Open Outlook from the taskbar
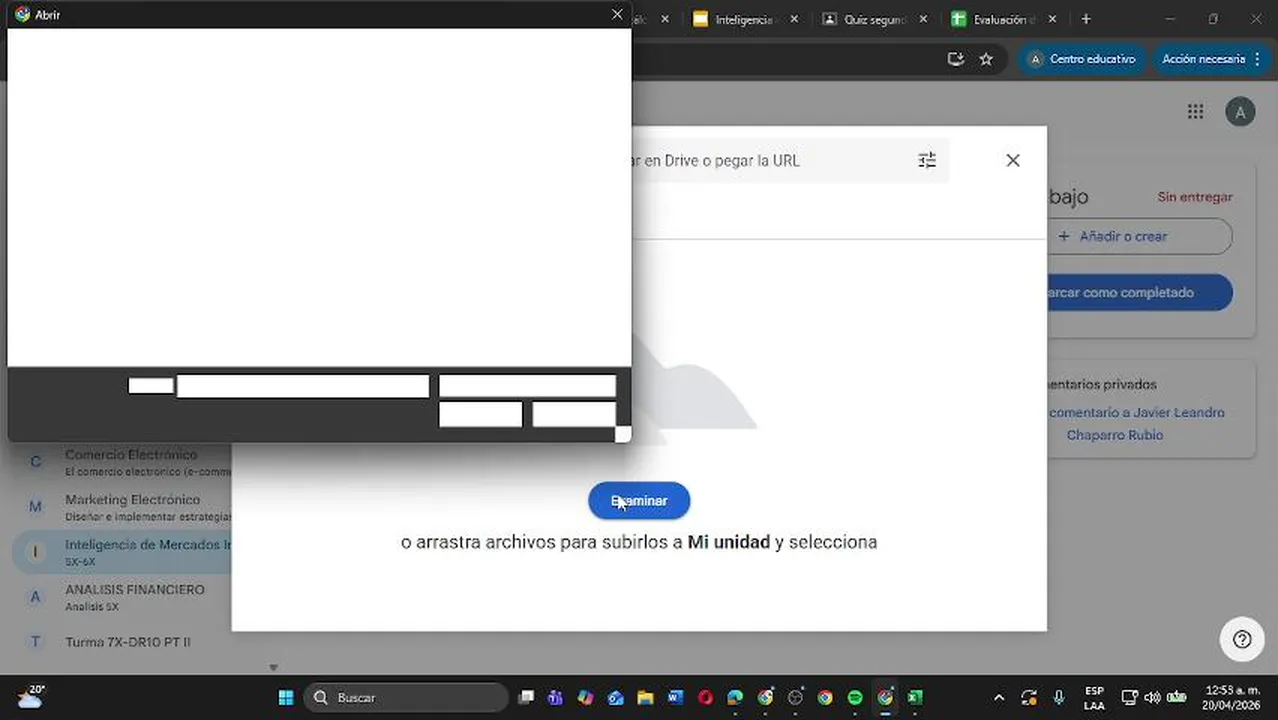The image size is (1278, 720). click(615, 697)
